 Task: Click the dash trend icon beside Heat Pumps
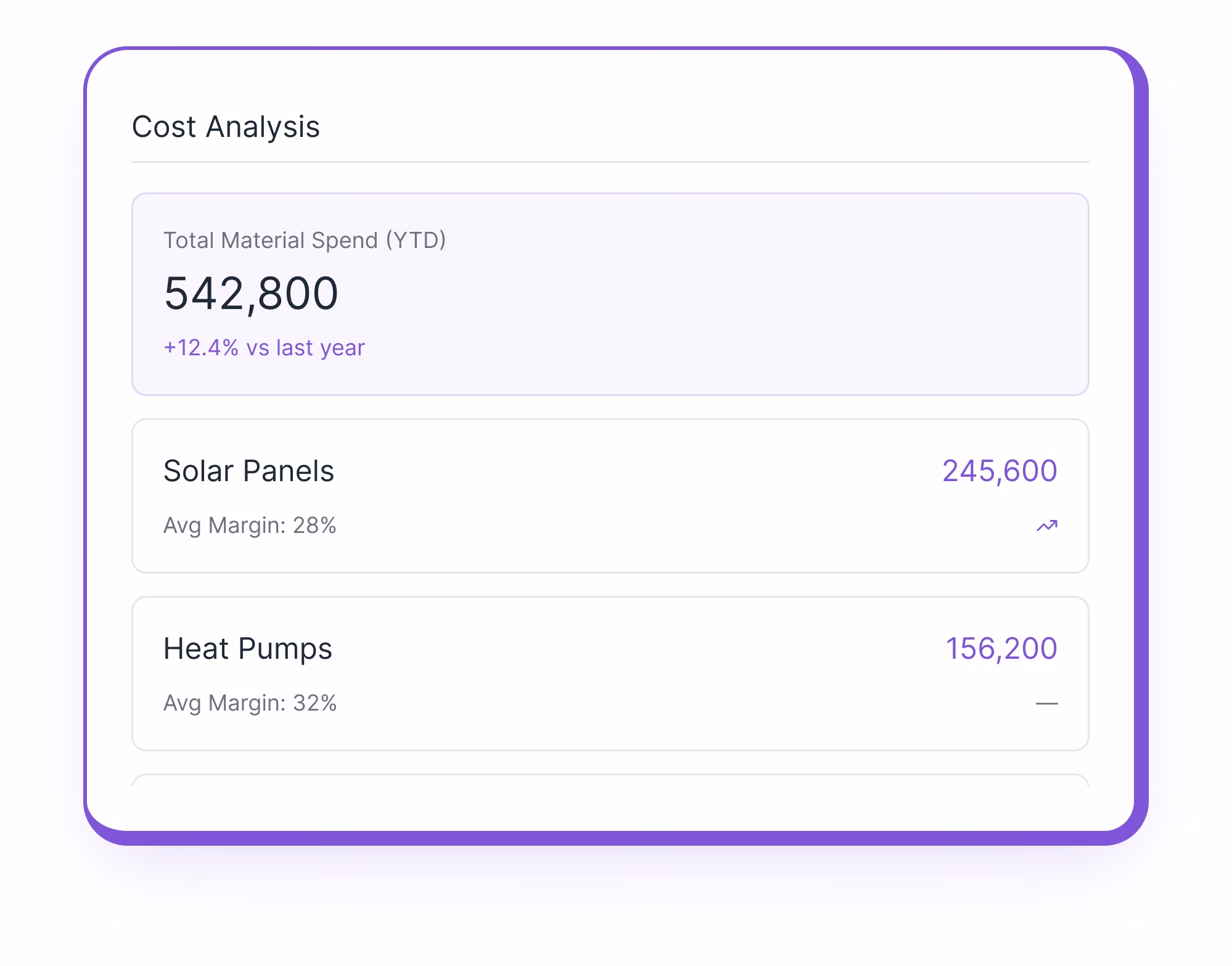[1048, 702]
